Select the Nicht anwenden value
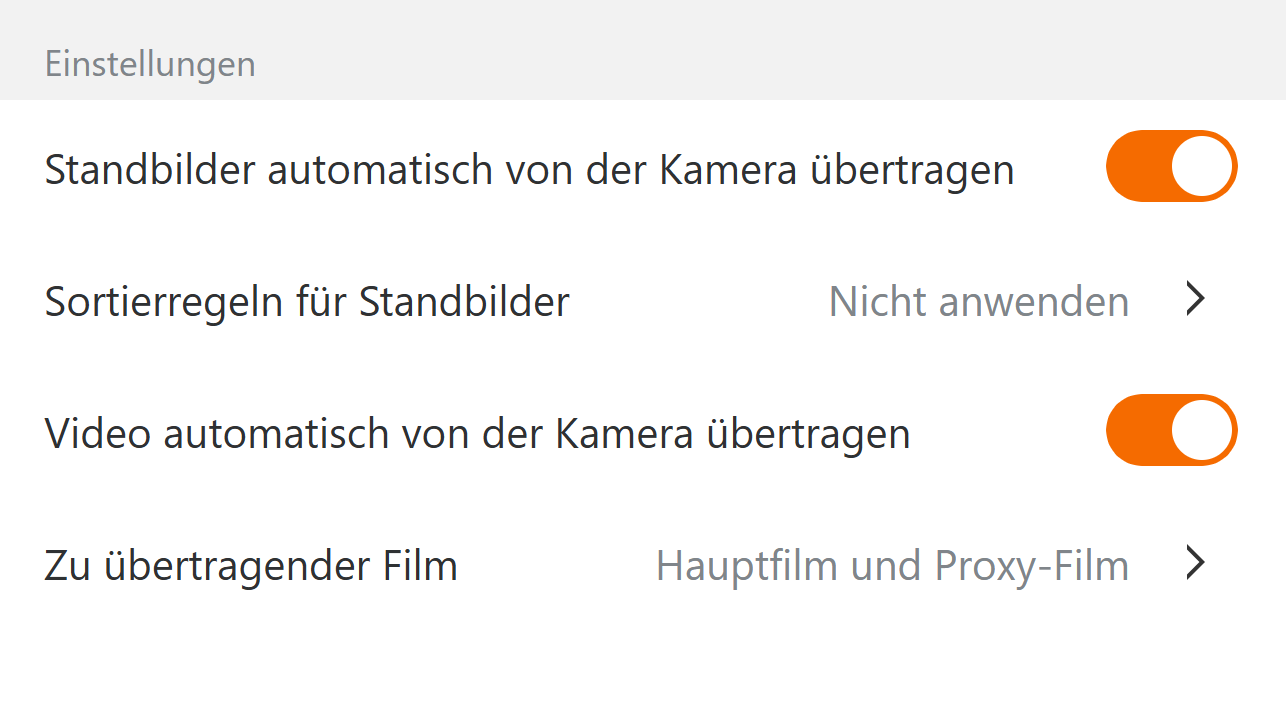1286x710 pixels. coord(978,301)
